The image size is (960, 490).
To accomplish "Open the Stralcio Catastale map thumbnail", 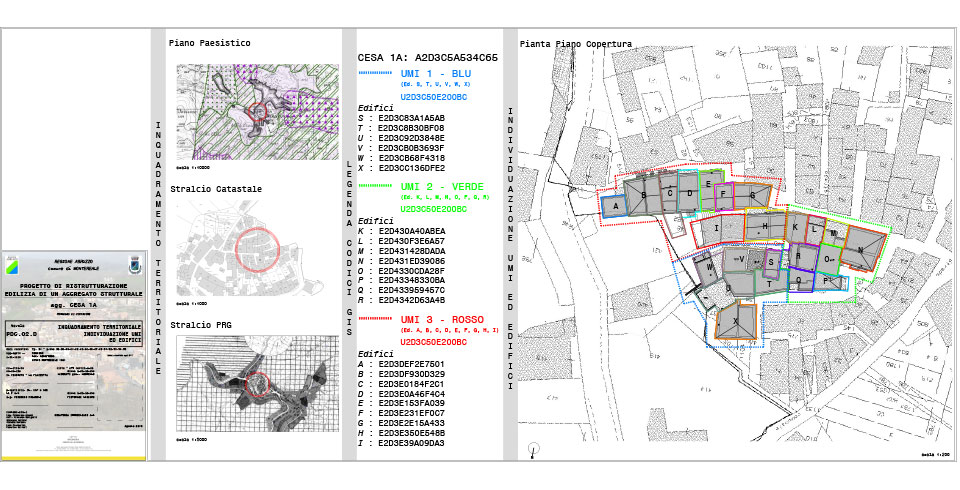I will [x=250, y=249].
